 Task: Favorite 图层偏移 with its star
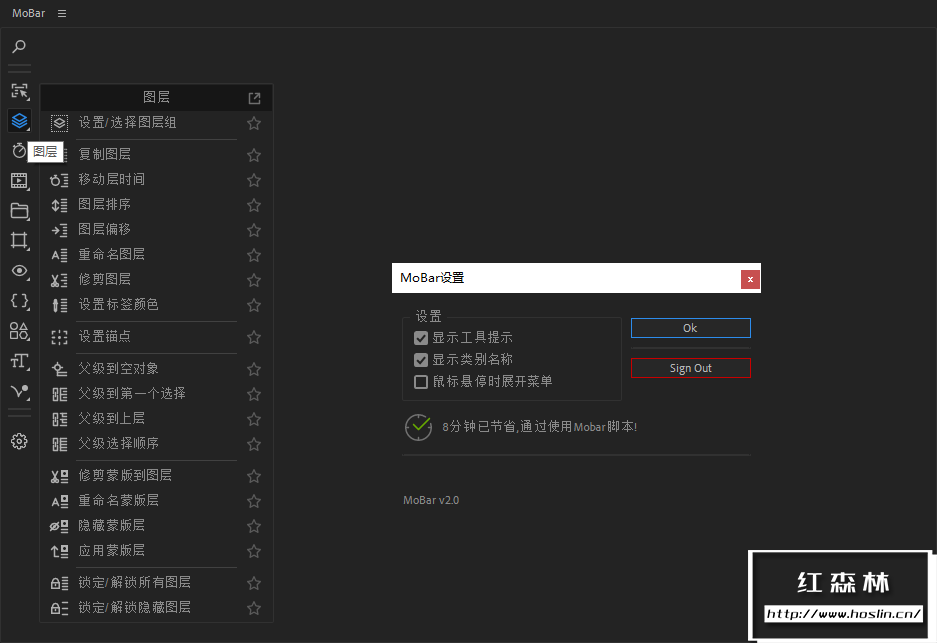(x=254, y=230)
